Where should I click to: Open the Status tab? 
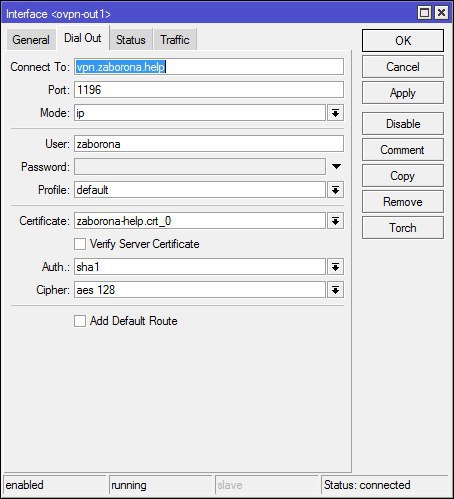click(131, 40)
